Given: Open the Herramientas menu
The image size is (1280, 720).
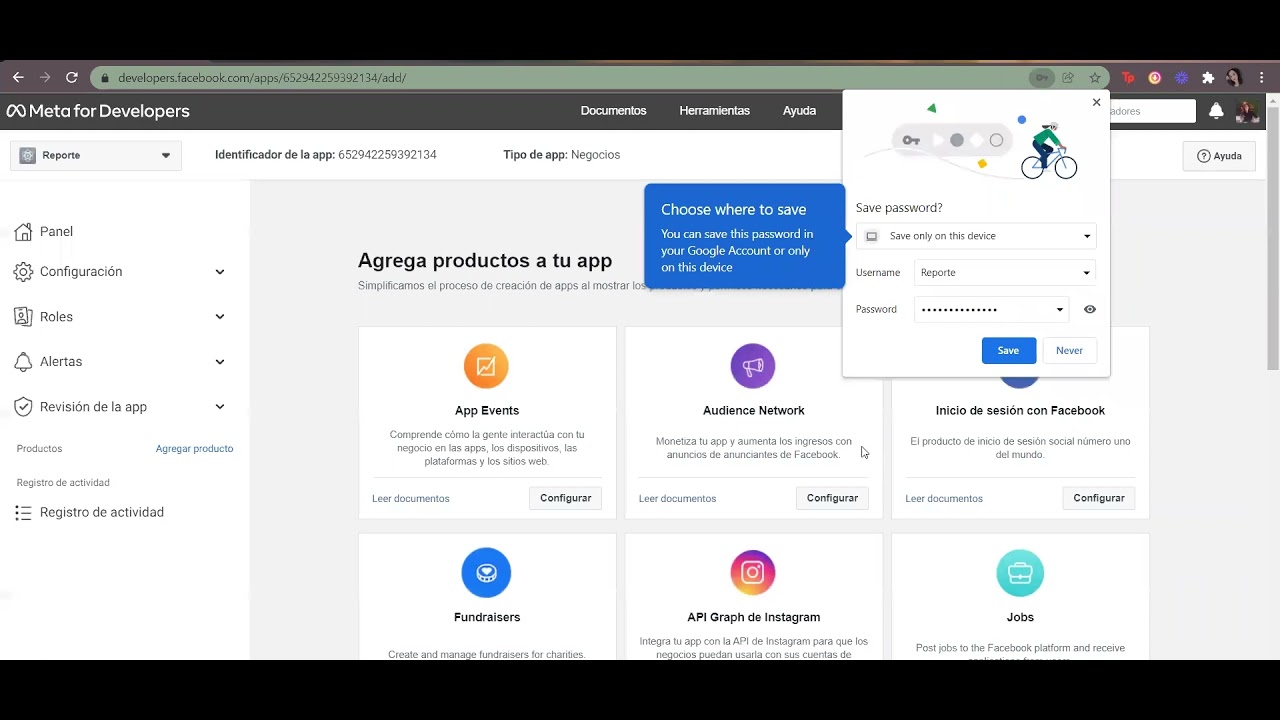Looking at the screenshot, I should click(x=714, y=111).
